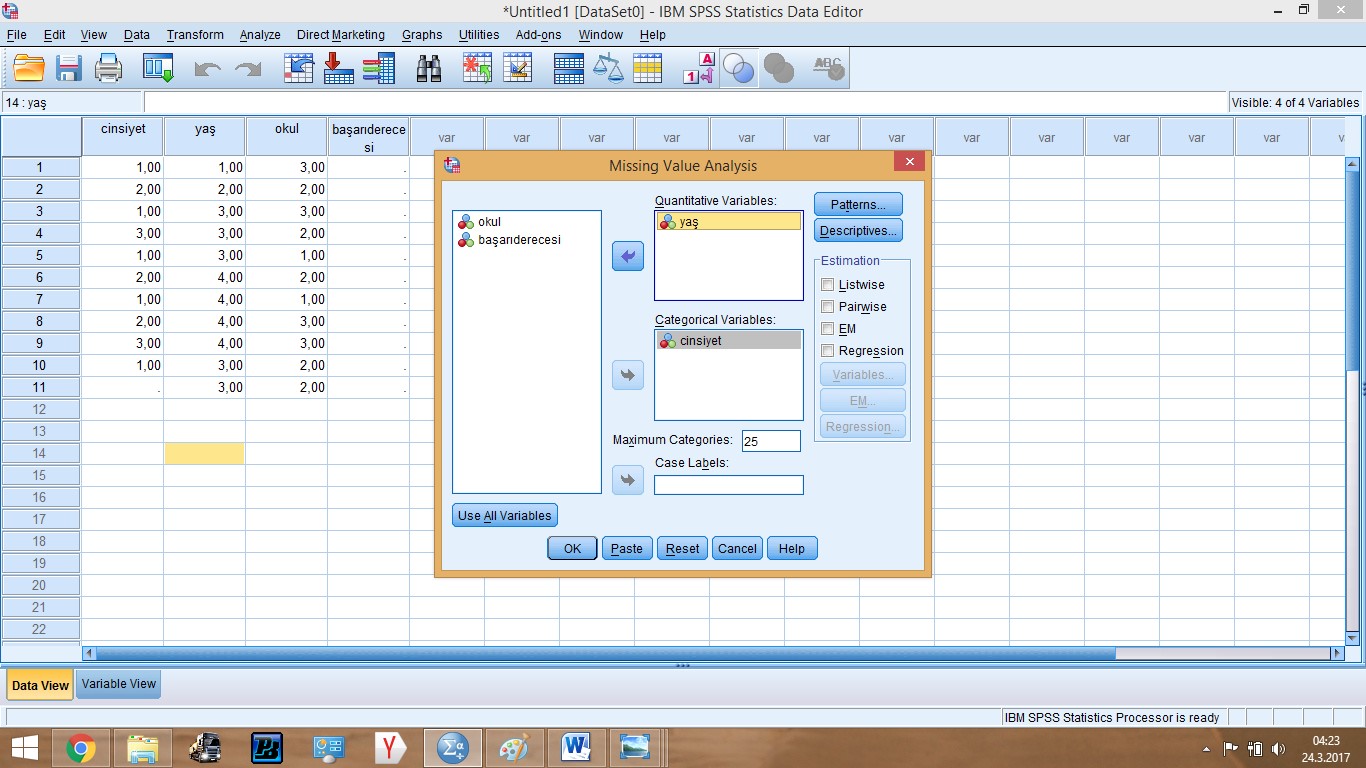
Task: Click the Cancel button in dialog
Action: 738,548
